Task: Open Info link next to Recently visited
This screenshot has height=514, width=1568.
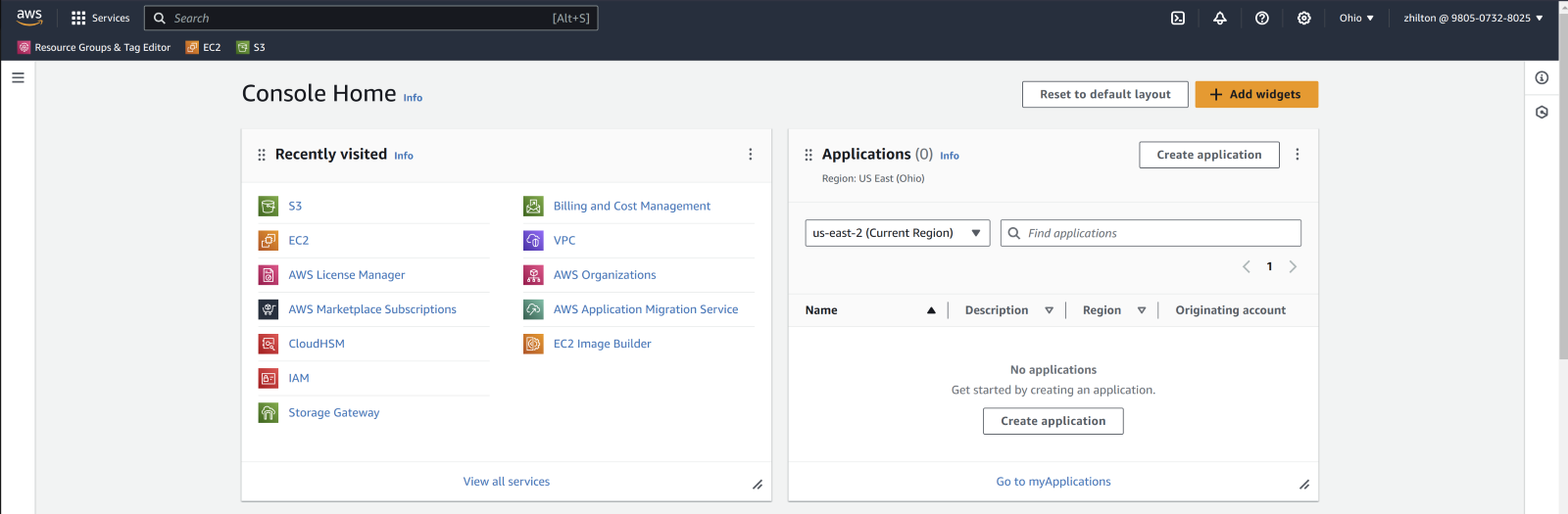Action: (404, 156)
